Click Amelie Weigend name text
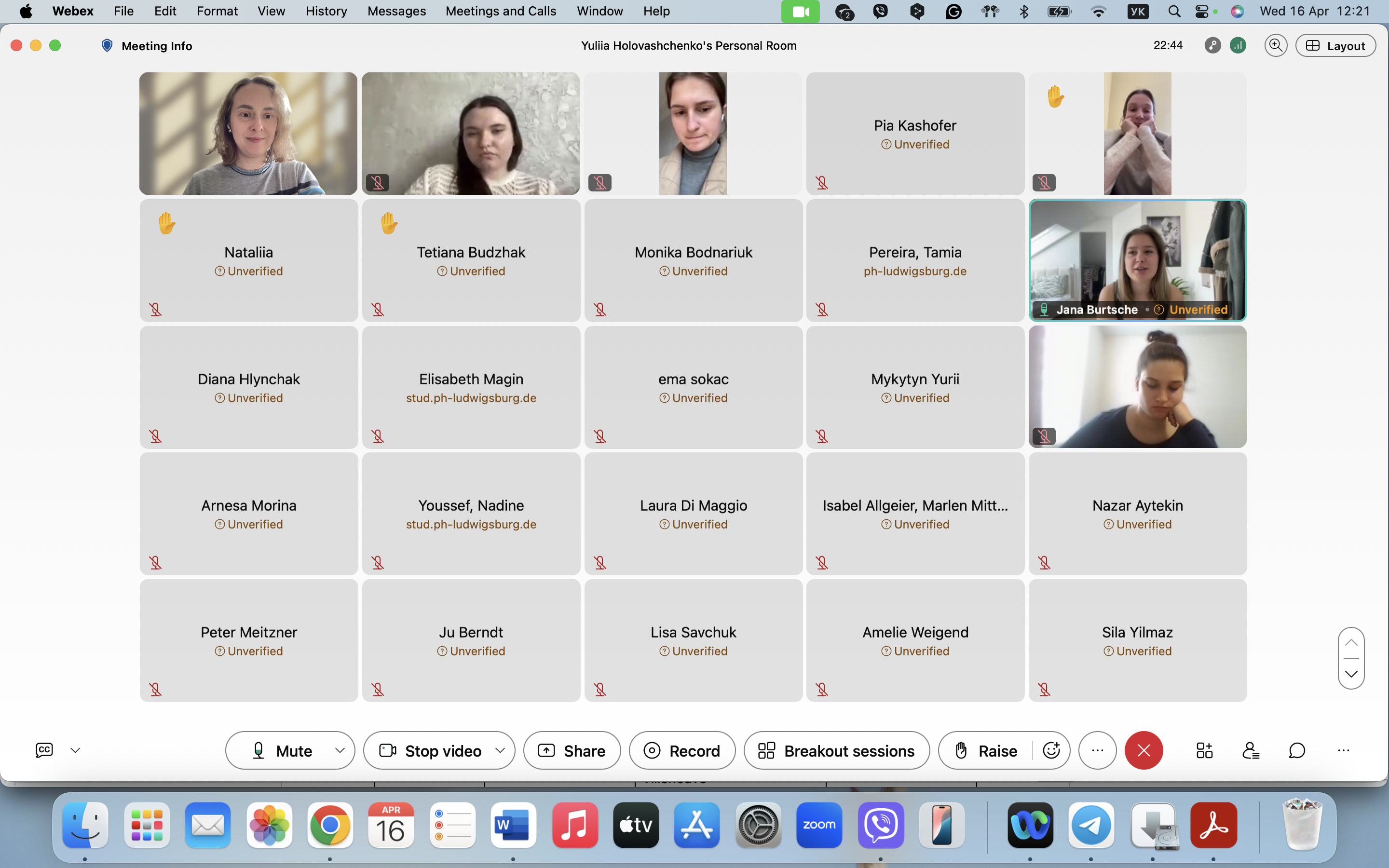Image resolution: width=1389 pixels, height=868 pixels. click(x=915, y=632)
